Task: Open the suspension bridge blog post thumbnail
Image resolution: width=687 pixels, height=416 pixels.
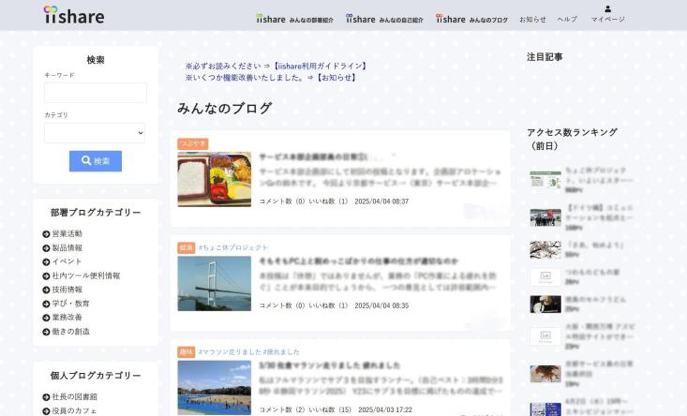Action: click(214, 283)
